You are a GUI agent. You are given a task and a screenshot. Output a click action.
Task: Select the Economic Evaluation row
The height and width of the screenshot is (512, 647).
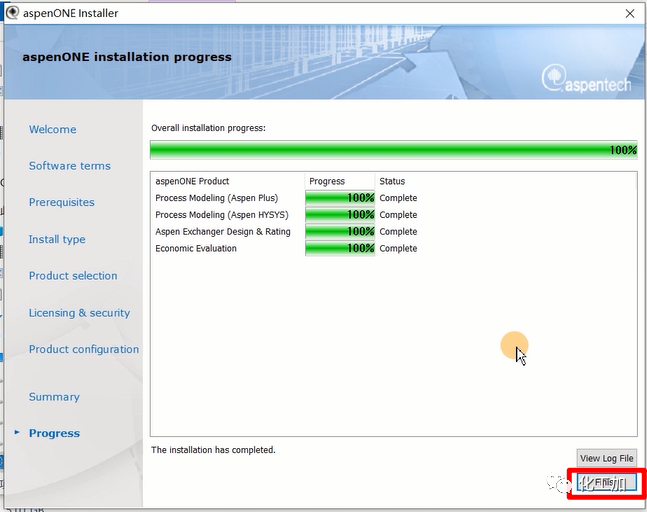point(196,248)
